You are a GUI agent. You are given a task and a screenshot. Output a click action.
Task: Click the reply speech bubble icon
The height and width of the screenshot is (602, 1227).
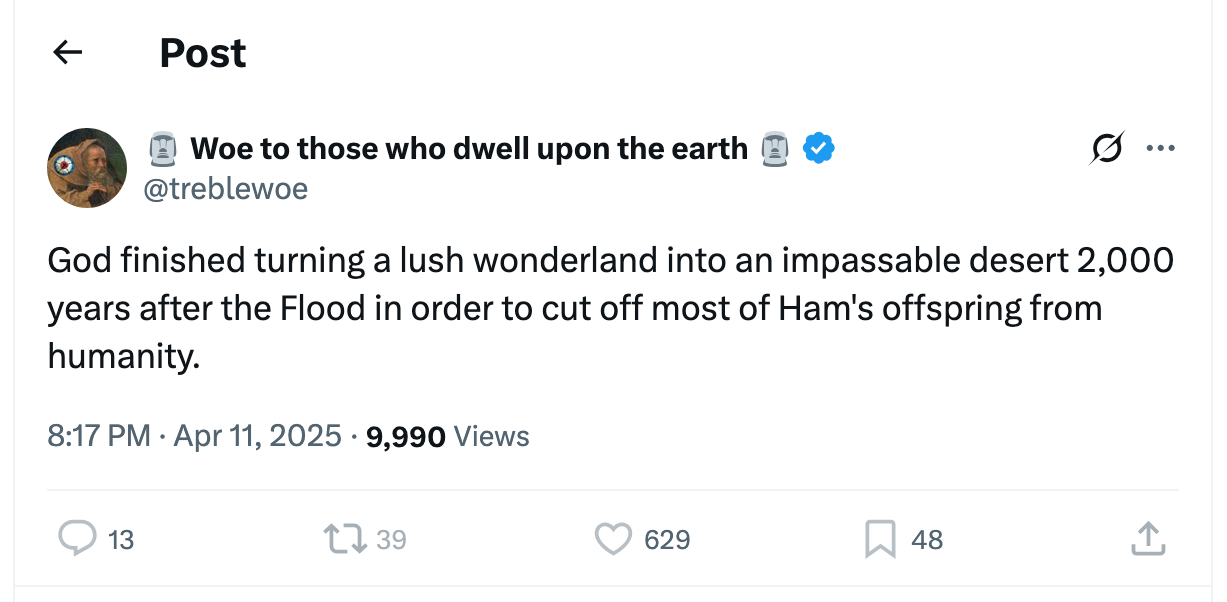[x=76, y=539]
